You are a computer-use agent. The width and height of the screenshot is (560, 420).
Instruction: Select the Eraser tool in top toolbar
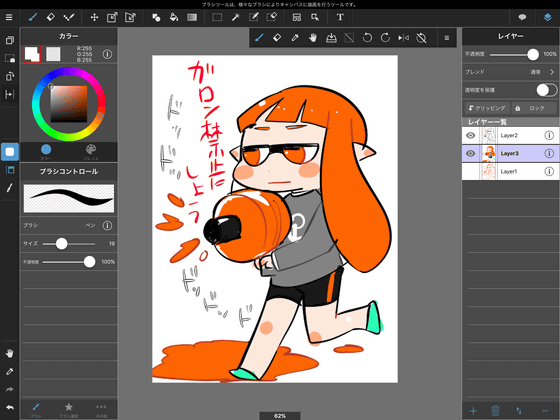point(51,17)
